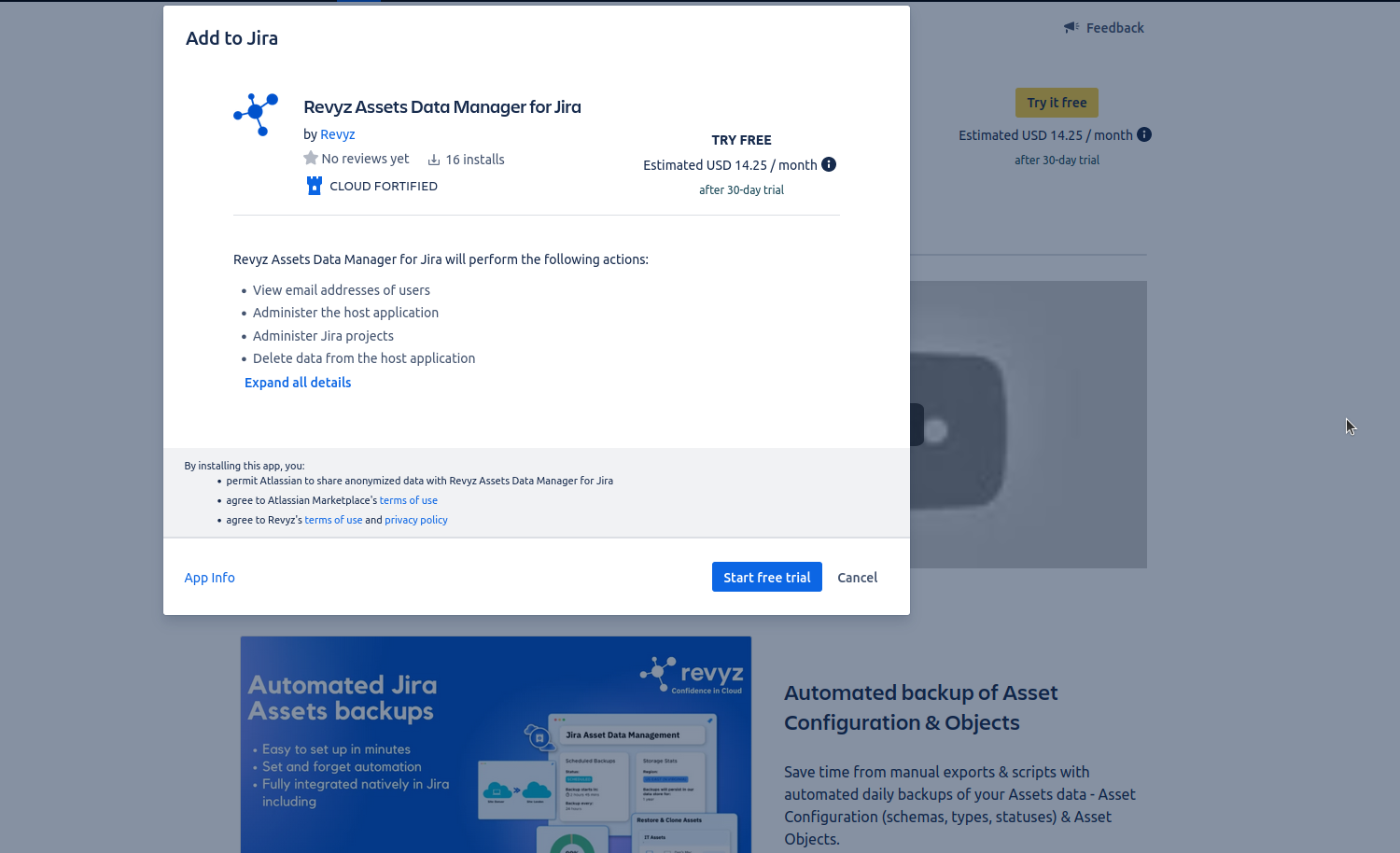Click the Try it free button
The width and height of the screenshot is (1400, 853).
pos(1057,103)
